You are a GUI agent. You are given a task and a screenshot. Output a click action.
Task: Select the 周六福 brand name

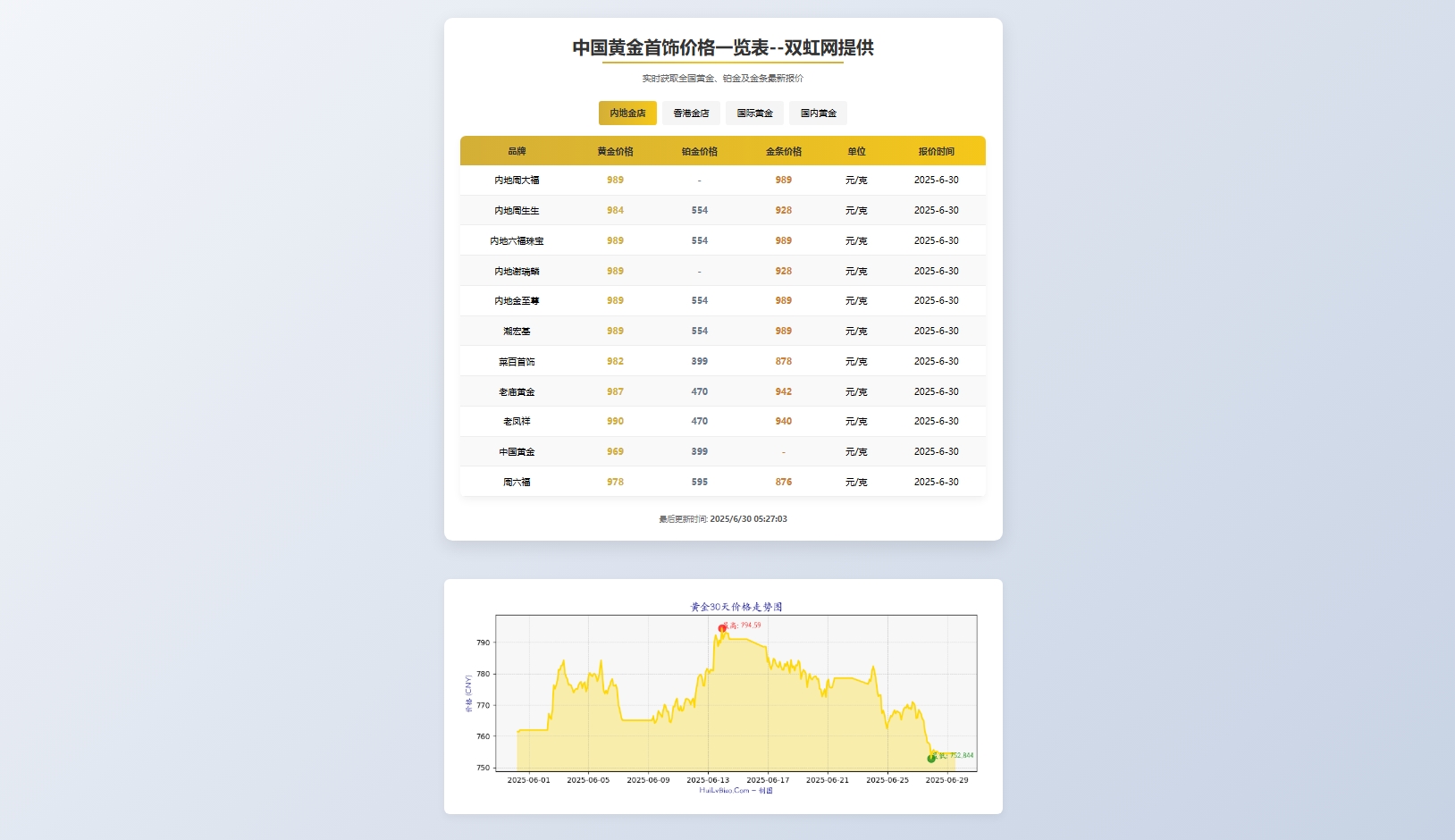[517, 483]
